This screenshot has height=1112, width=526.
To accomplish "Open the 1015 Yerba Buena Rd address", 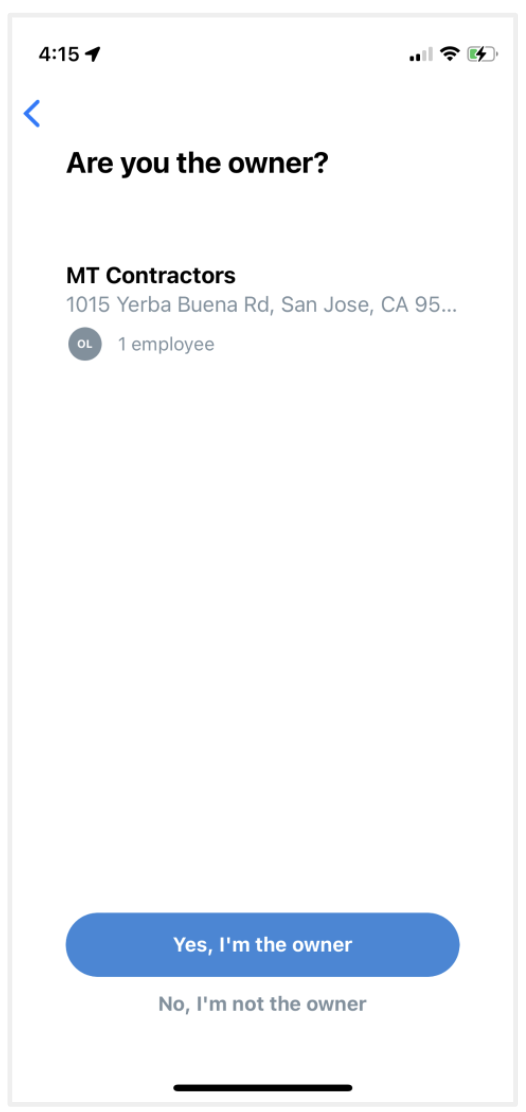I will pos(262,305).
